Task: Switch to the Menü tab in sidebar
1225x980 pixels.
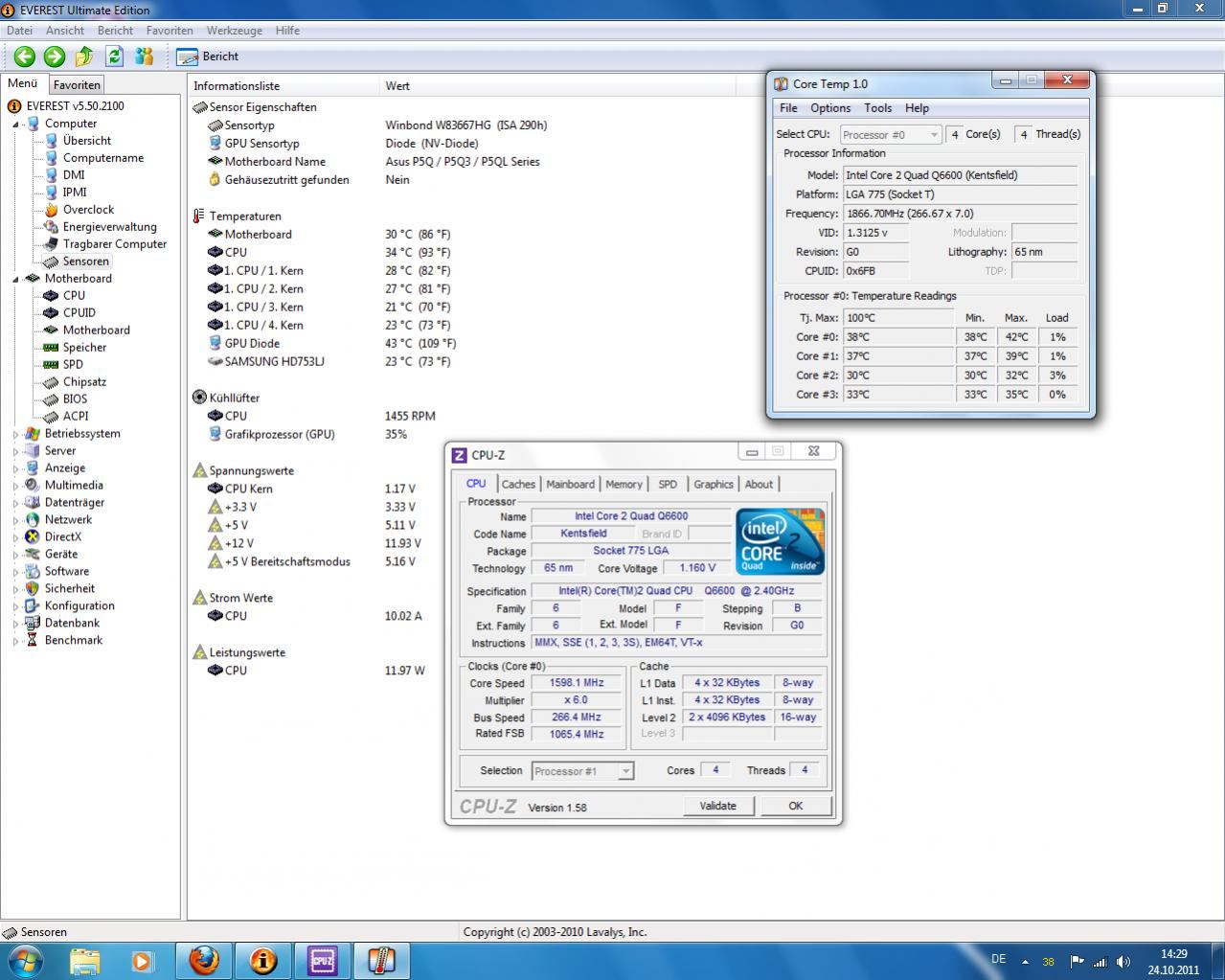Action: 23,83
